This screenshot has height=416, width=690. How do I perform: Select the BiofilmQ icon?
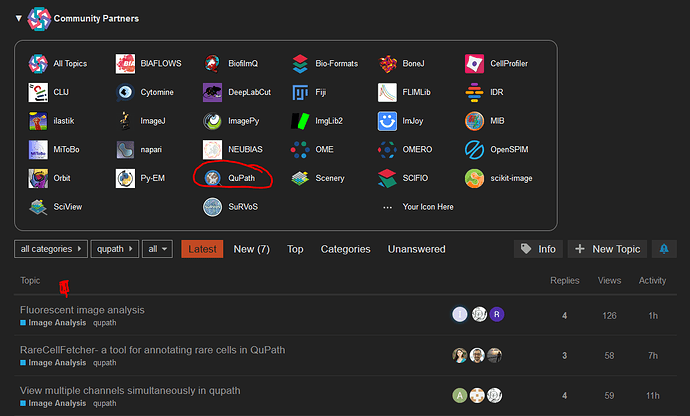pos(213,64)
